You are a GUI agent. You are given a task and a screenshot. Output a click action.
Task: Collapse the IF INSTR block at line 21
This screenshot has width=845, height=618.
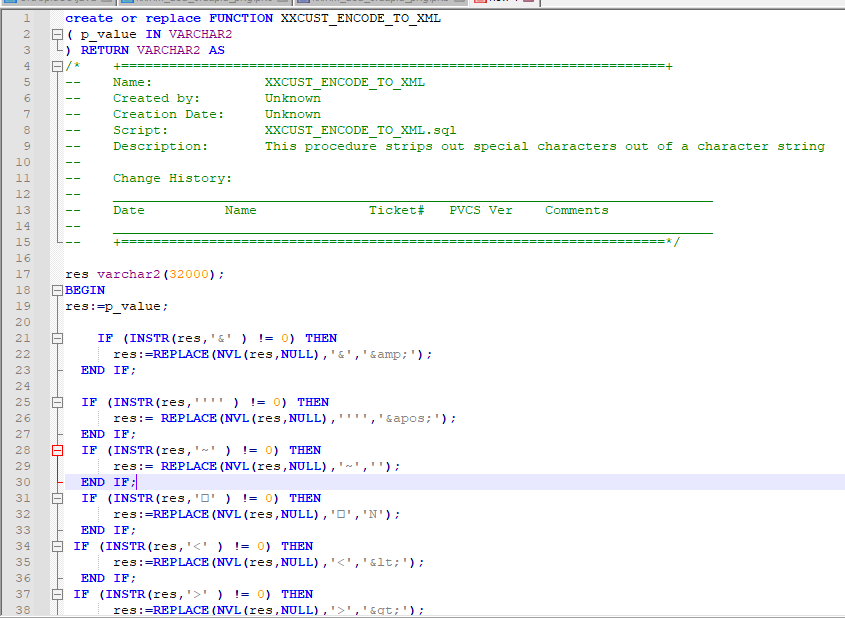tap(57, 338)
